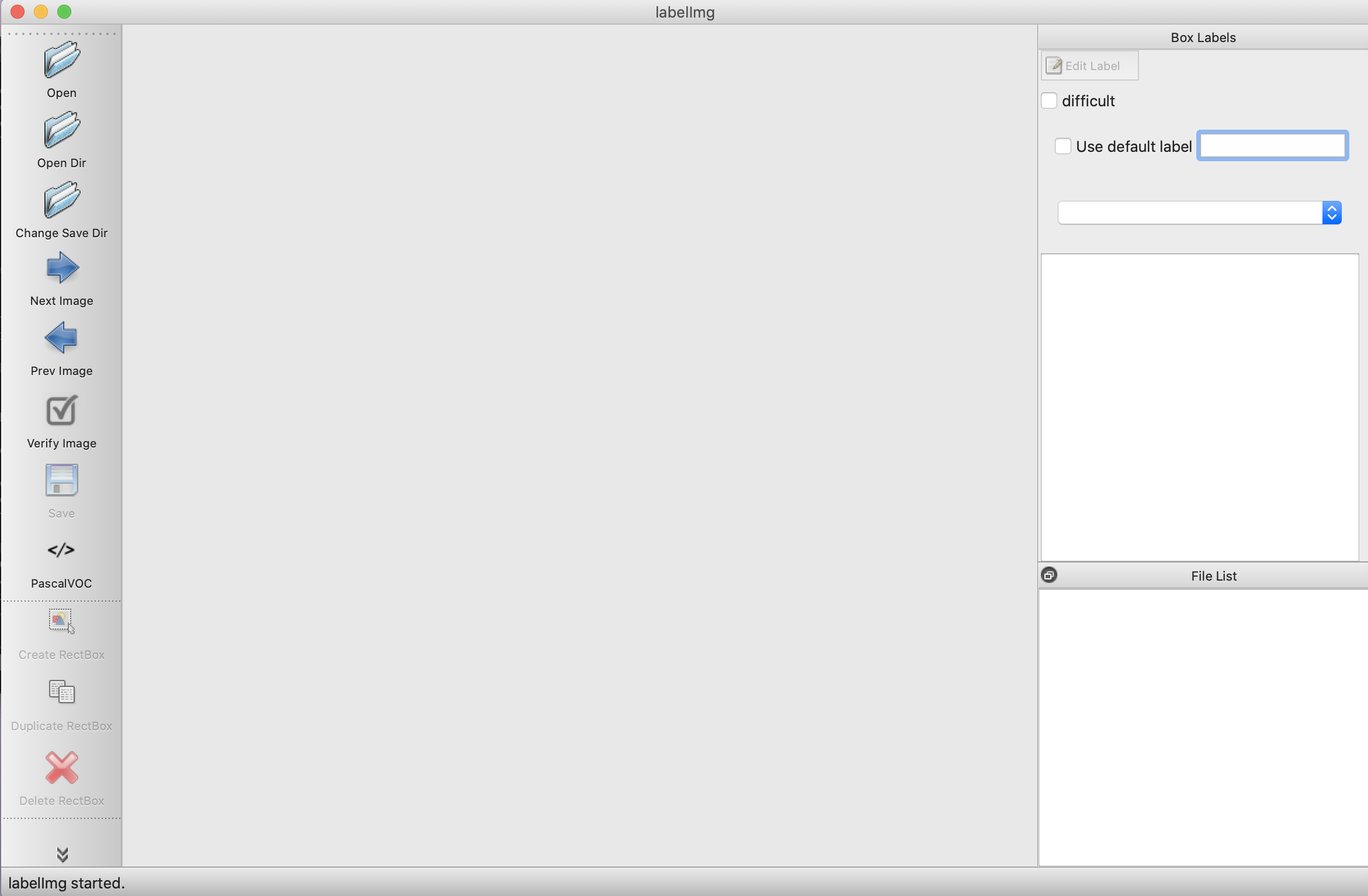Image resolution: width=1368 pixels, height=896 pixels.
Task: Check the Use default label box
Action: coord(1063,146)
